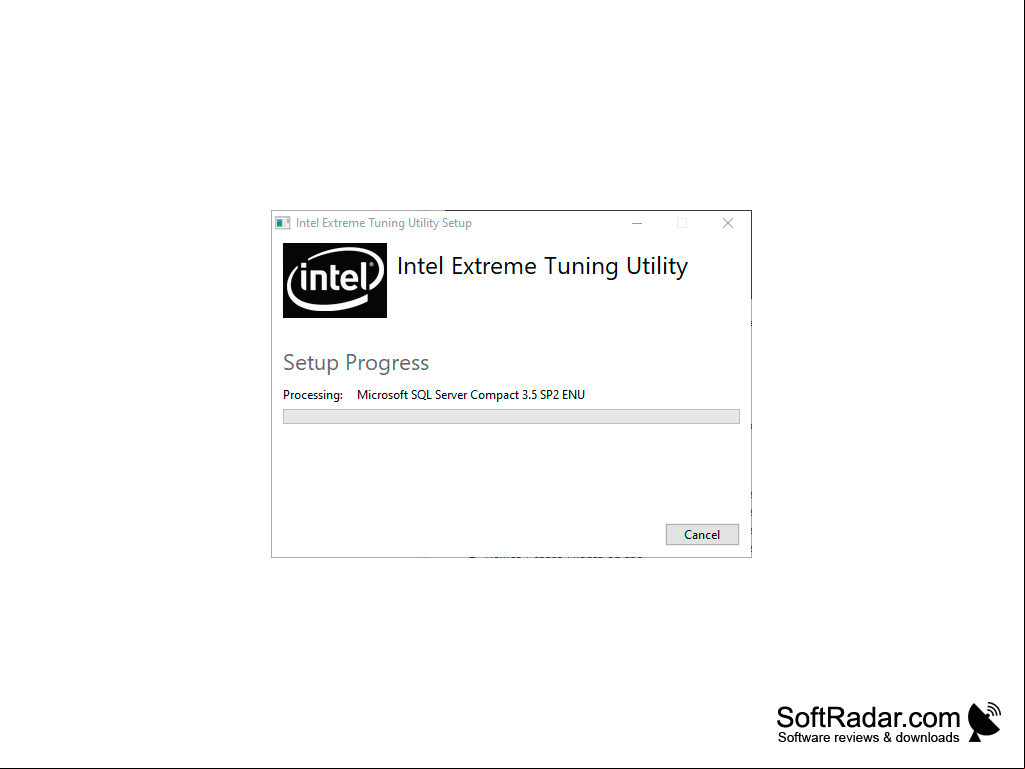This screenshot has width=1025, height=769.
Task: Click the Processing: label
Action: (312, 395)
